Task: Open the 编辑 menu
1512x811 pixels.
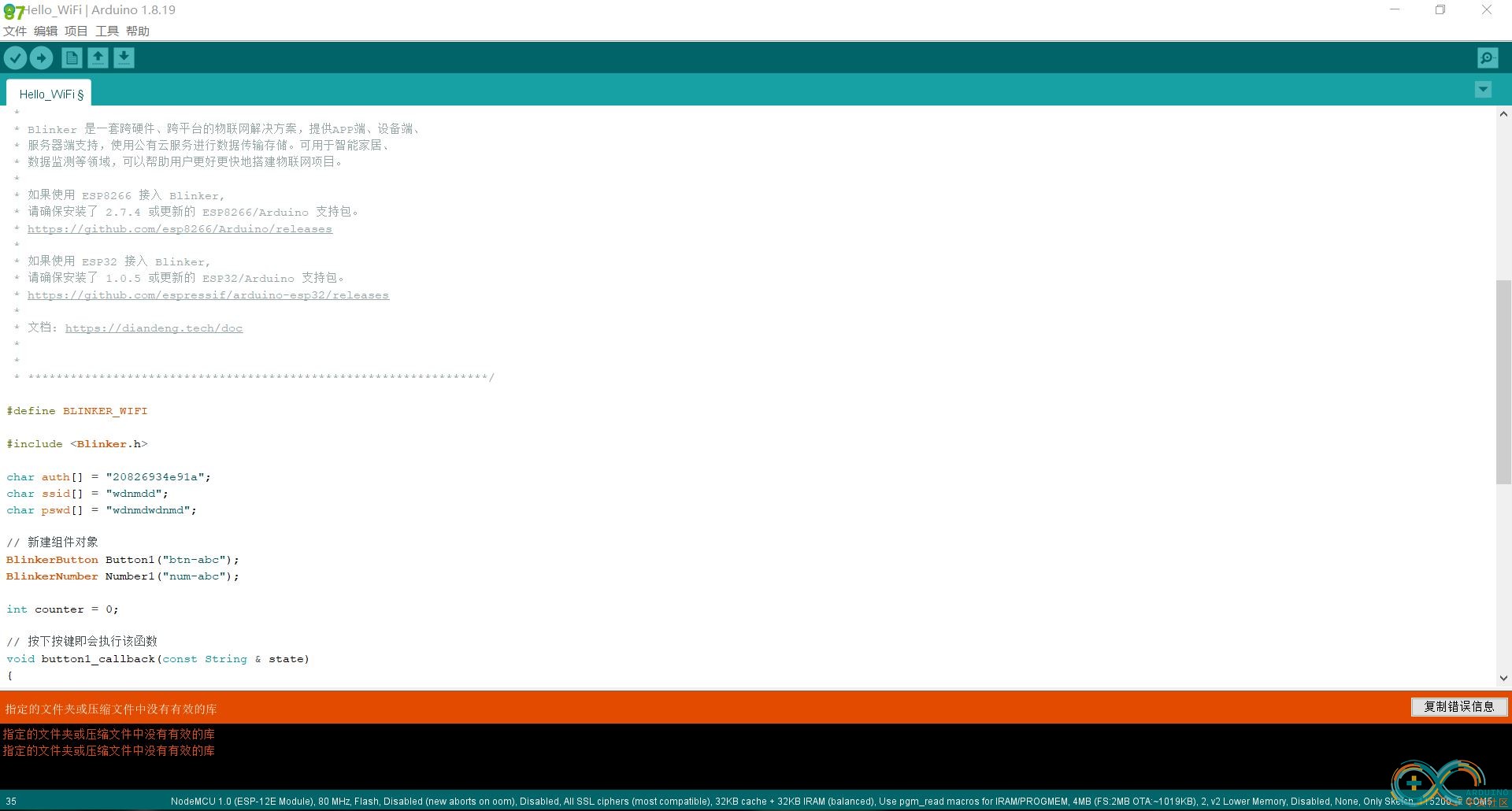Action: tap(46, 31)
